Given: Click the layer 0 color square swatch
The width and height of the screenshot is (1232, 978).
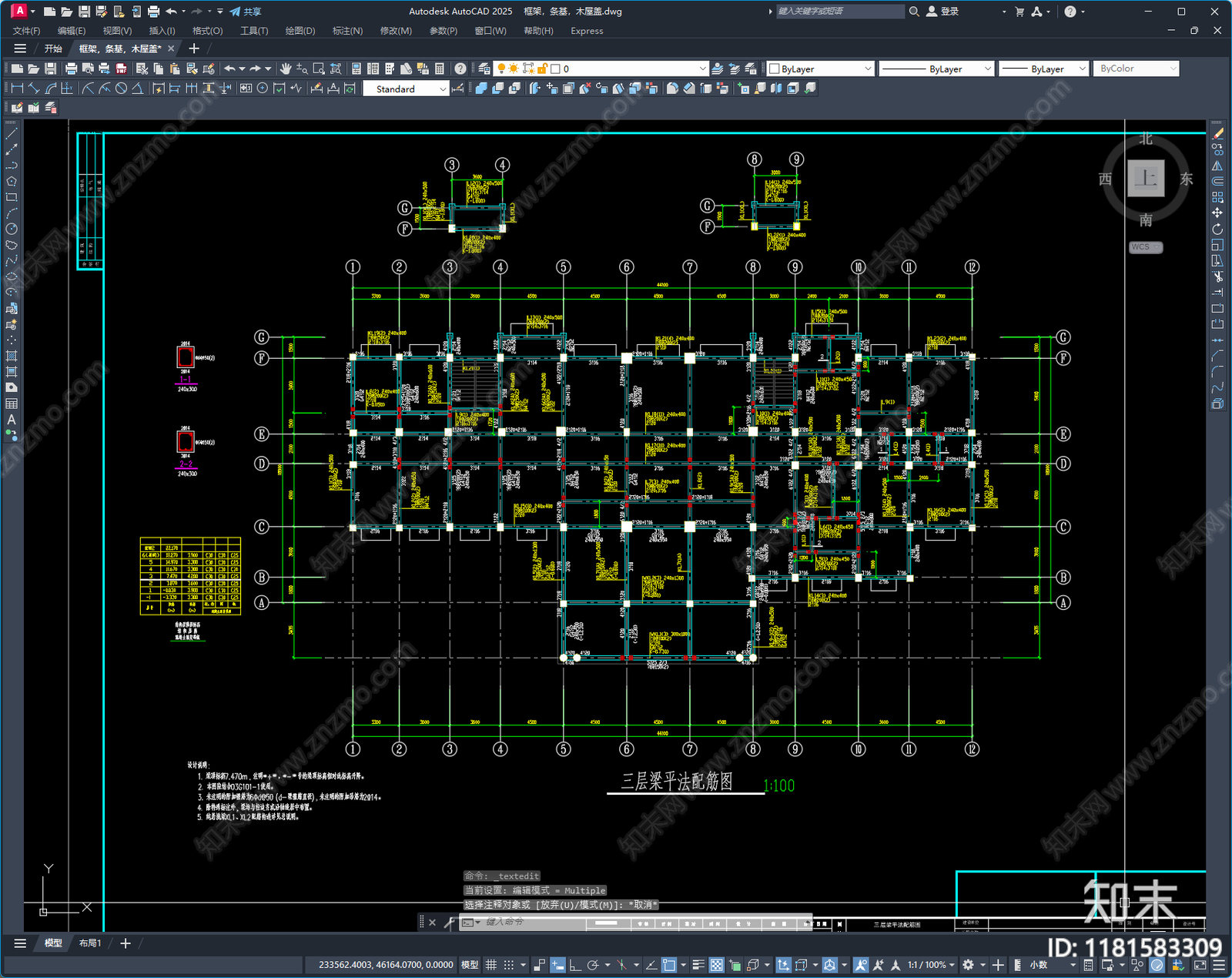Looking at the screenshot, I should pyautogui.click(x=555, y=69).
